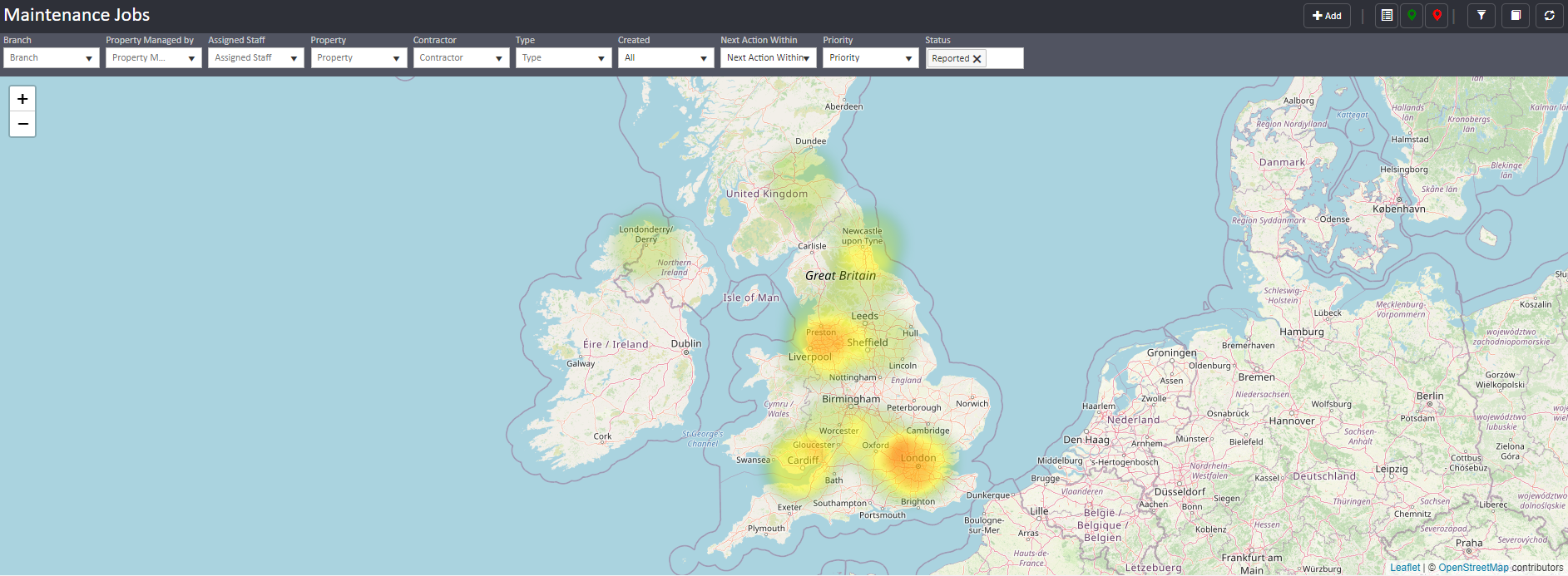Open the Priority dropdown
This screenshot has width=1568, height=576.
click(x=870, y=58)
